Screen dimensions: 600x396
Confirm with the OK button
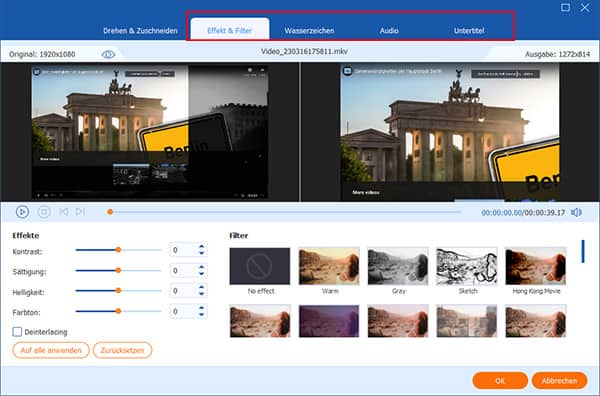pos(500,381)
